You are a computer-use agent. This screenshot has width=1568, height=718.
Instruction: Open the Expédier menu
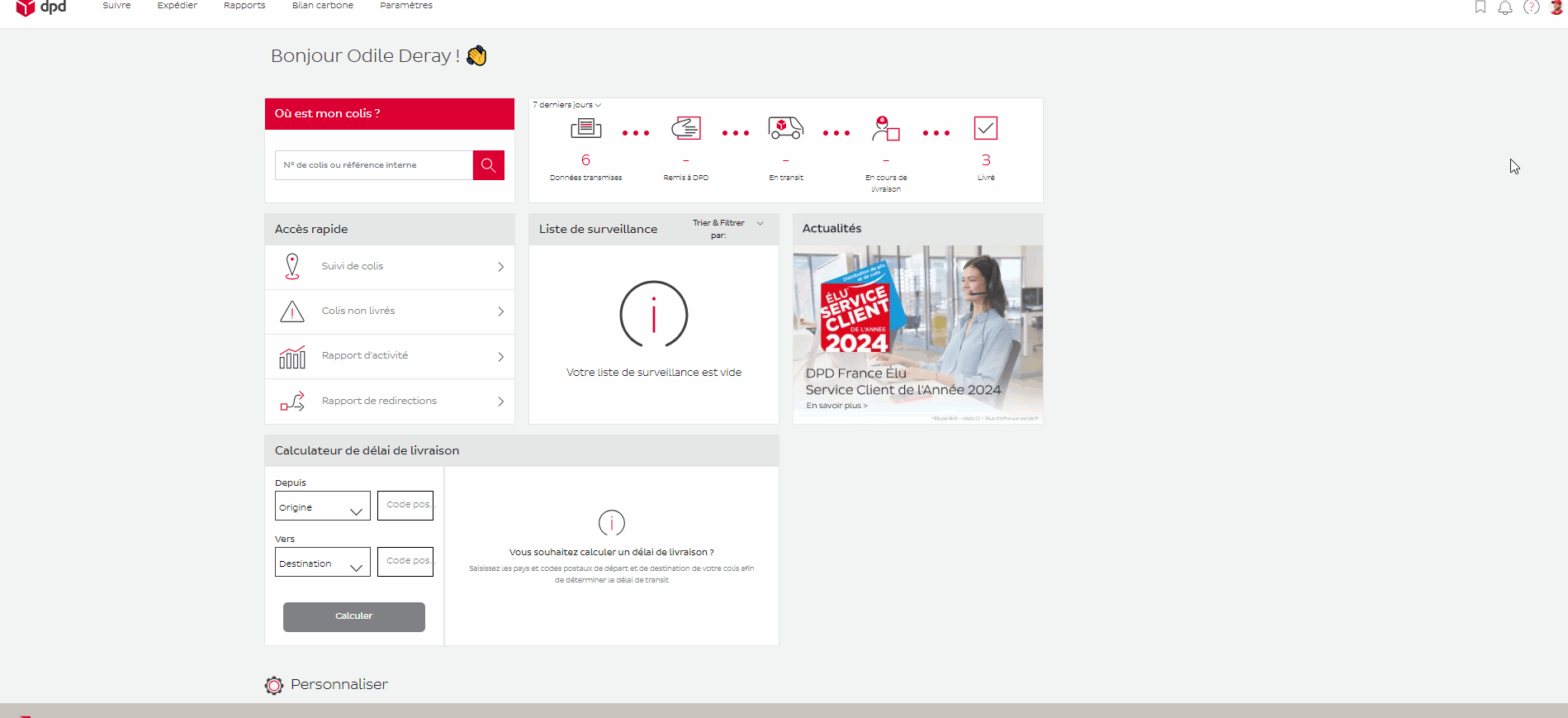178,6
